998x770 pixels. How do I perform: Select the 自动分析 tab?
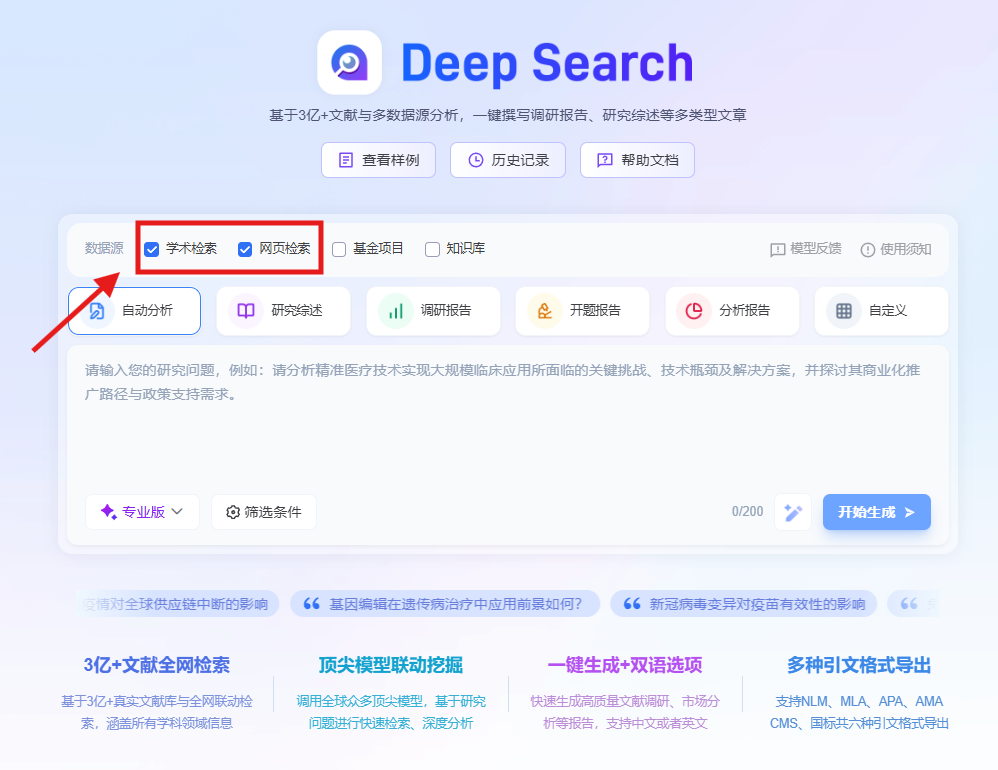pyautogui.click(x=134, y=311)
